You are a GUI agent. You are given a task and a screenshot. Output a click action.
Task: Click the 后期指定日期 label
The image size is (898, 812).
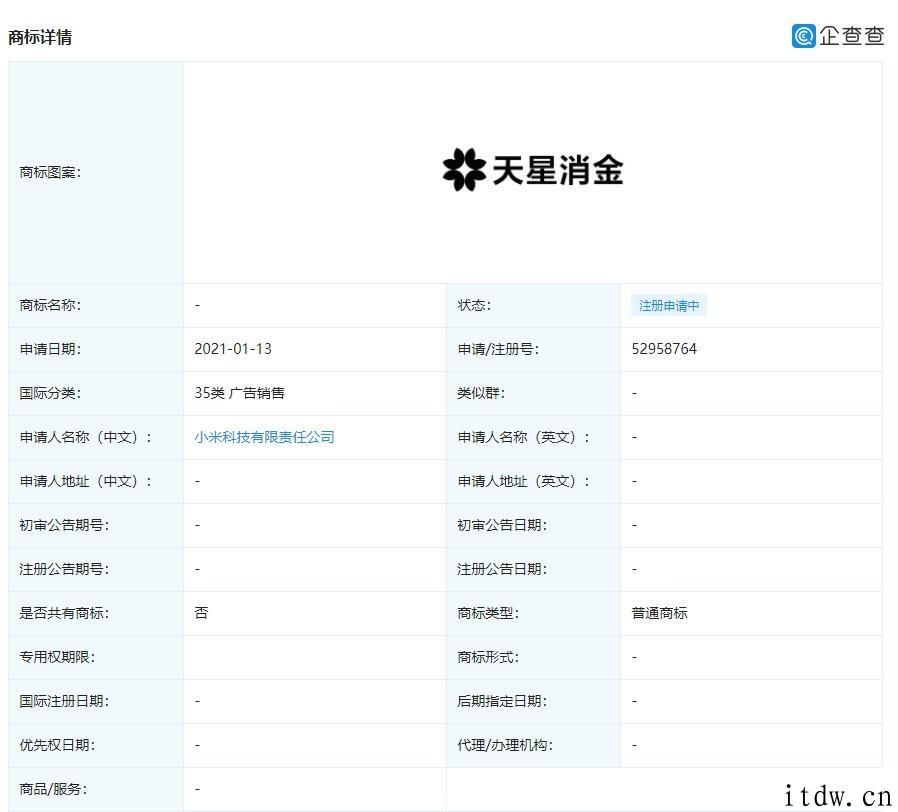502,701
